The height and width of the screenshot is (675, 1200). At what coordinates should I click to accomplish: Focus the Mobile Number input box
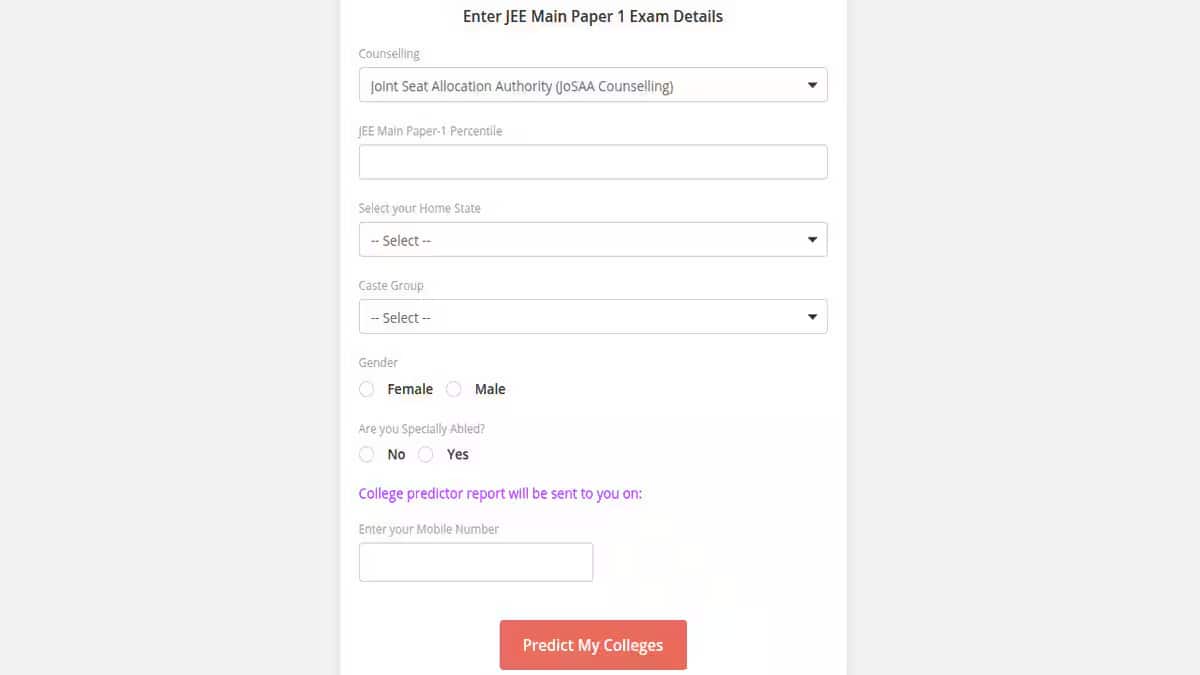[x=475, y=562]
